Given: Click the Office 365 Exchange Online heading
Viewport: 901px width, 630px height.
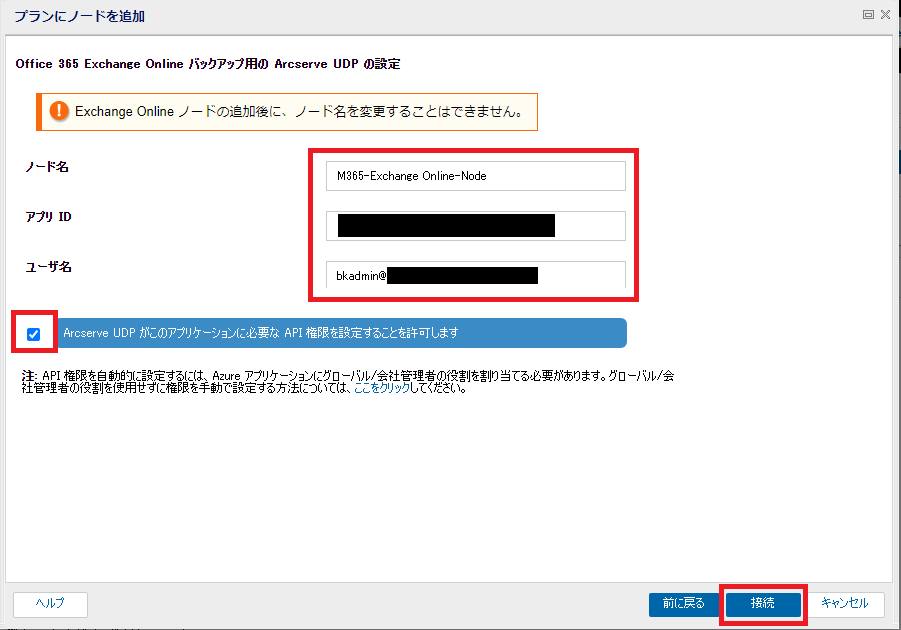Looking at the screenshot, I should pos(208,64).
